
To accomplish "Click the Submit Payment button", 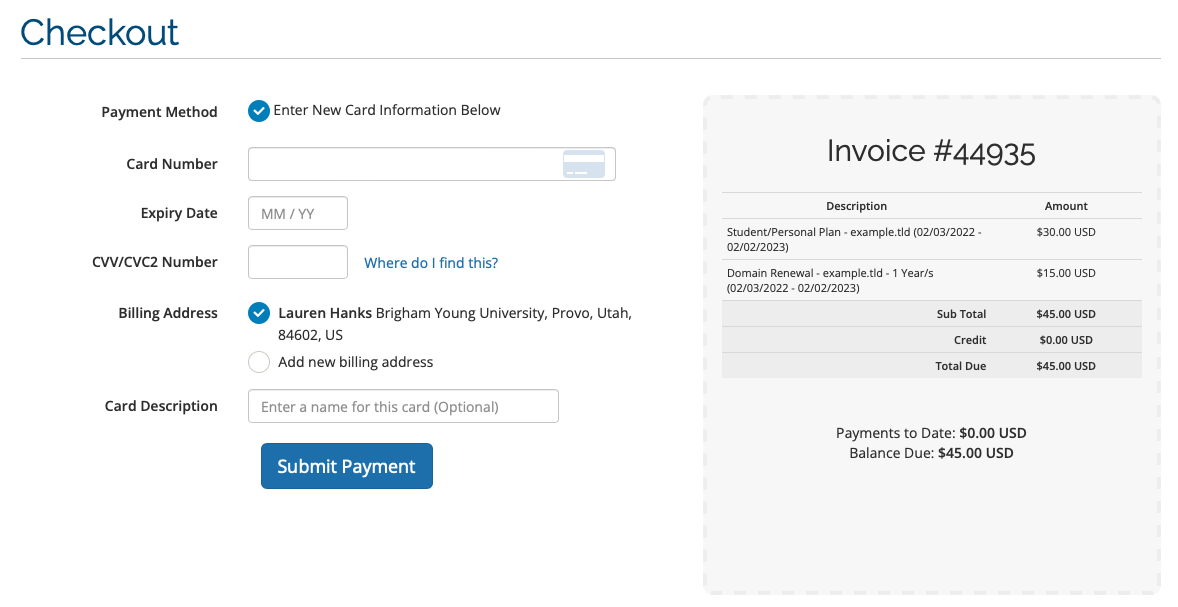I will click(347, 466).
